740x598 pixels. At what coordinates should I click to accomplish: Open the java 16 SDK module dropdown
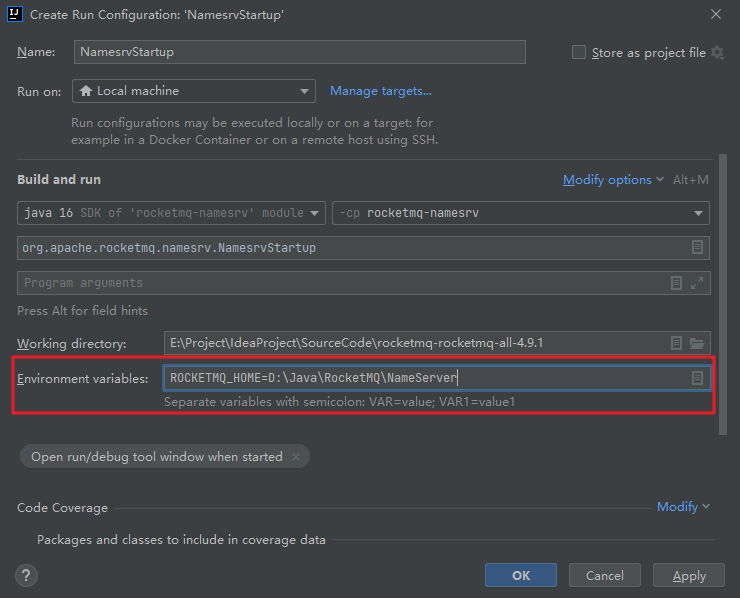click(x=171, y=213)
